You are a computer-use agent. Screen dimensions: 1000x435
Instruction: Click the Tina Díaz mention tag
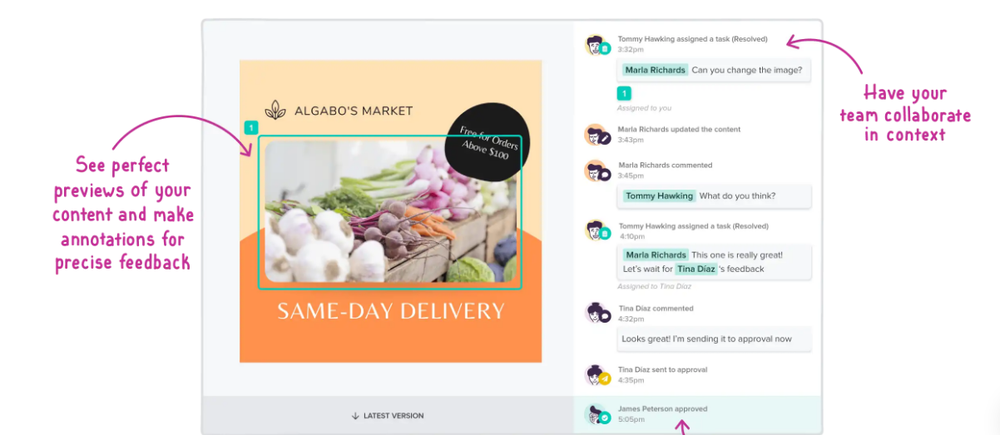(696, 269)
